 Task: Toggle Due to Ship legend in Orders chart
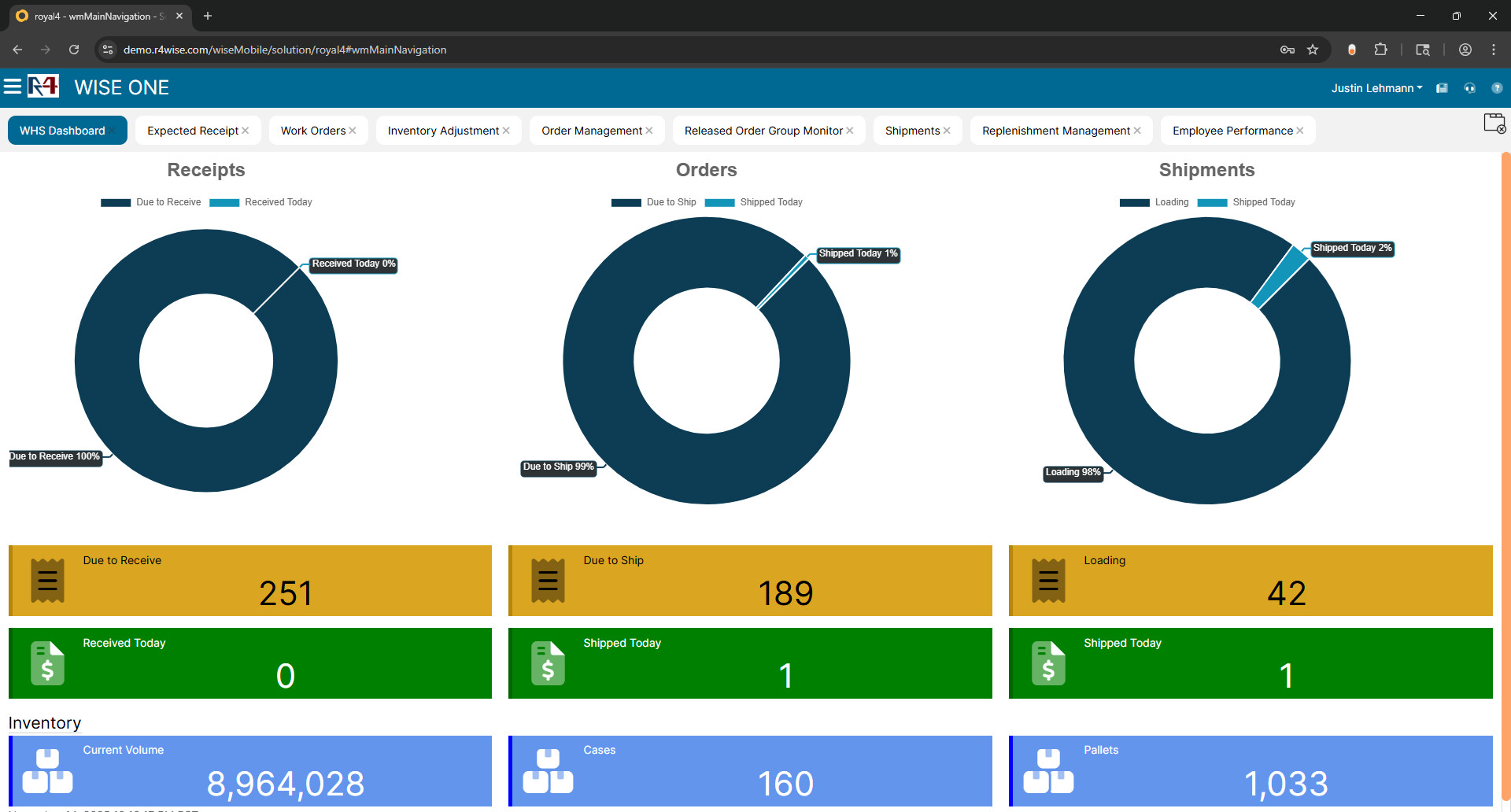[x=654, y=202]
